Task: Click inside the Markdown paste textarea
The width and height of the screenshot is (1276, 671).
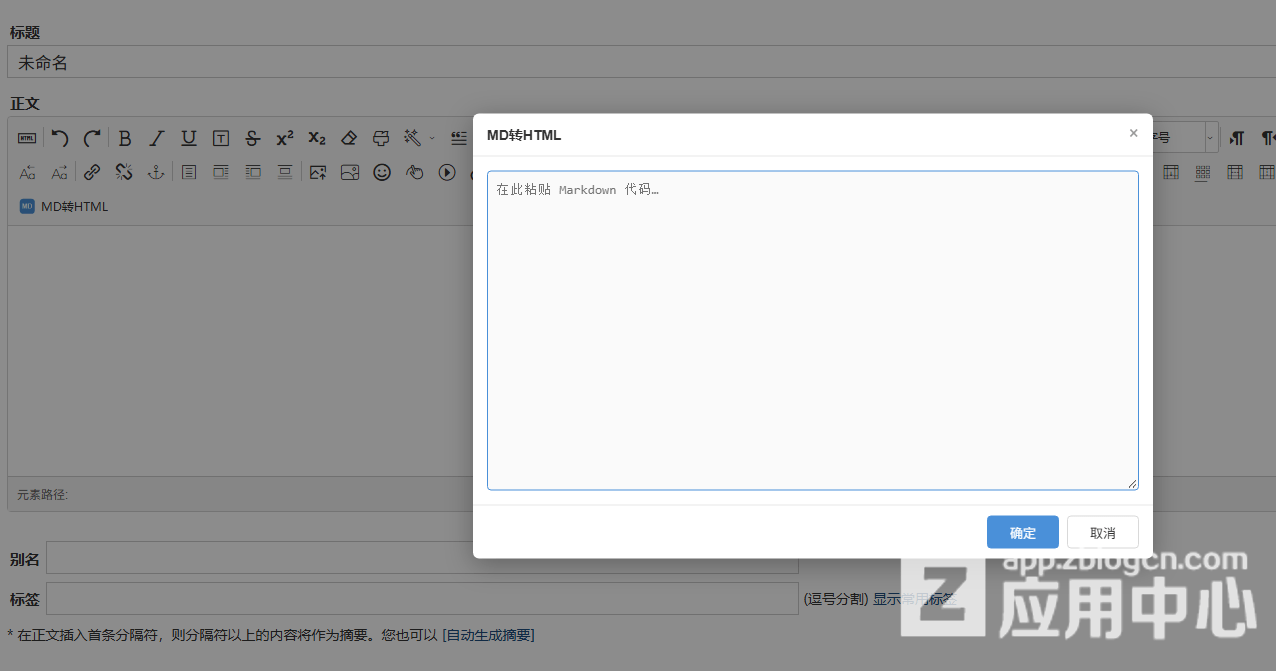Action: pos(813,330)
